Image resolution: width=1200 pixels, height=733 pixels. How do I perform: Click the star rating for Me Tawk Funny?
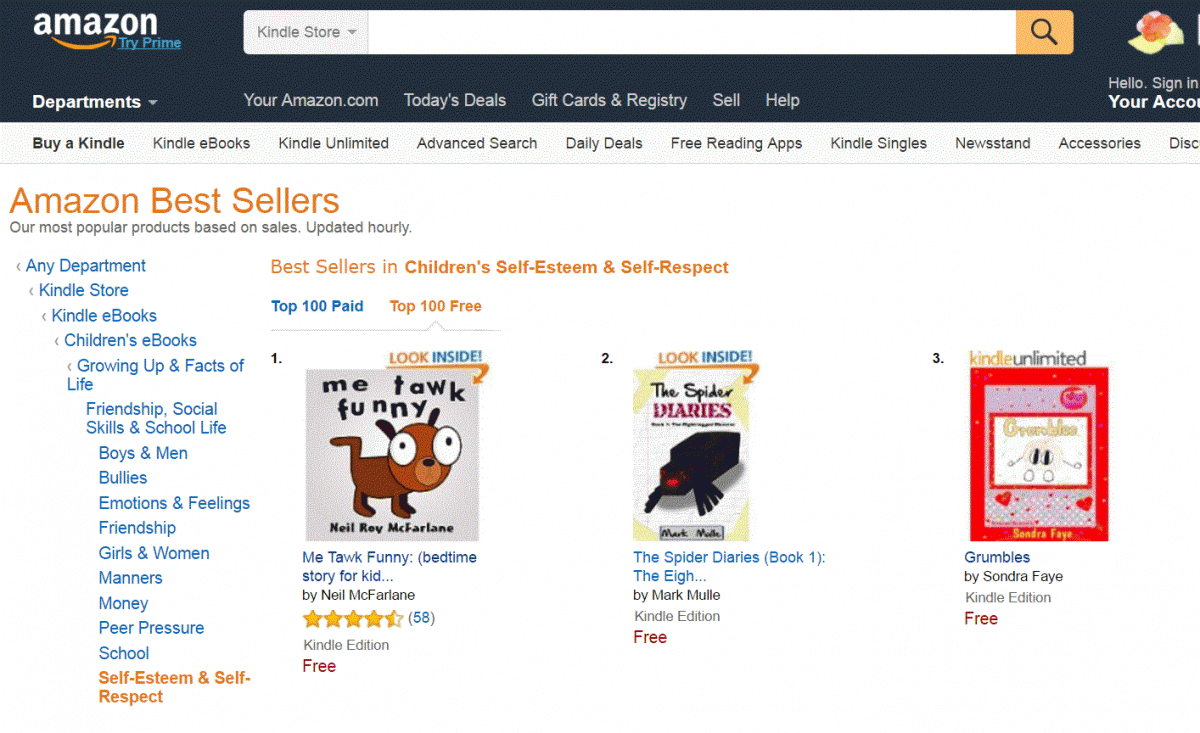353,619
